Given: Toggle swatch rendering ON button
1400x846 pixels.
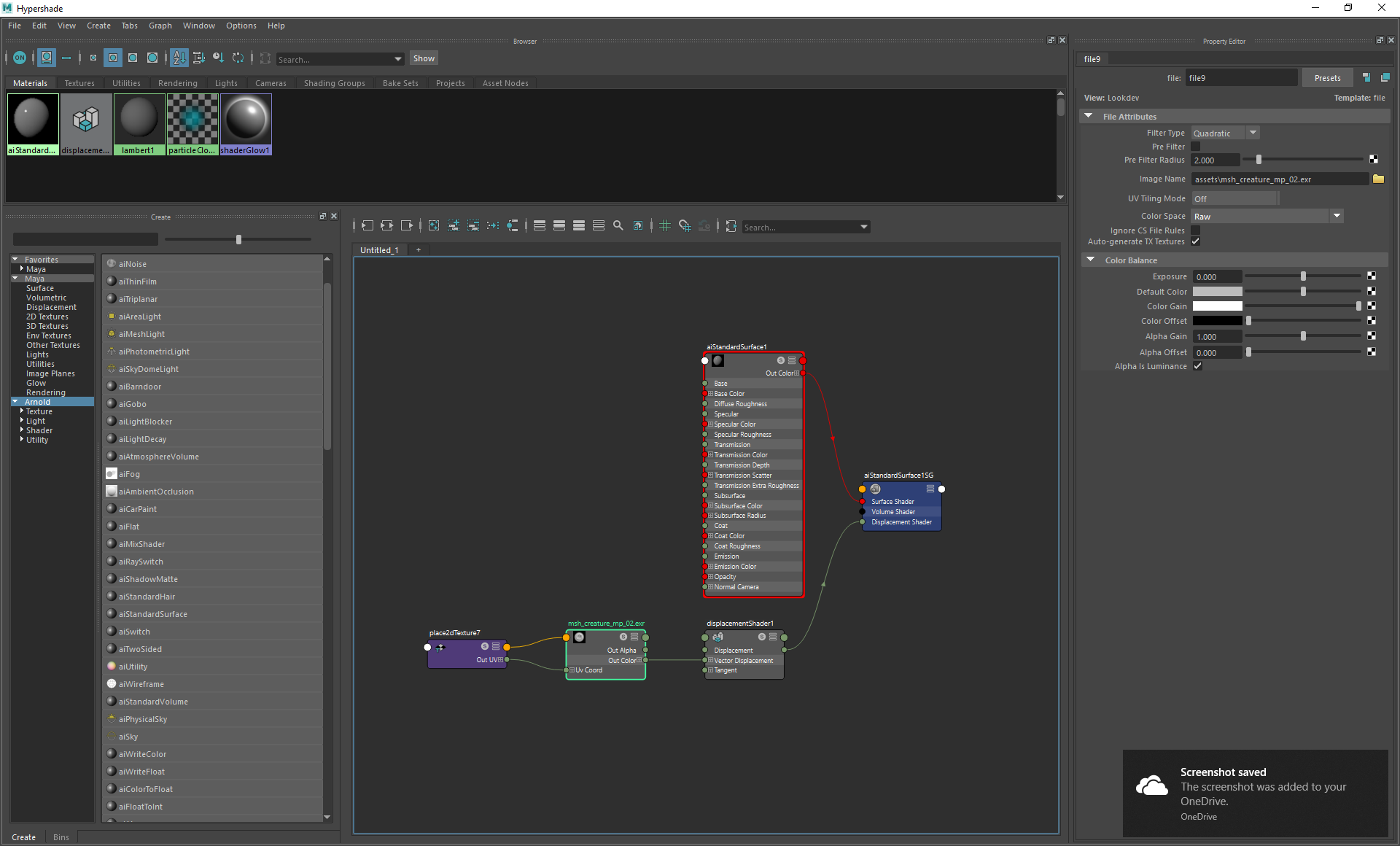Looking at the screenshot, I should pos(20,58).
